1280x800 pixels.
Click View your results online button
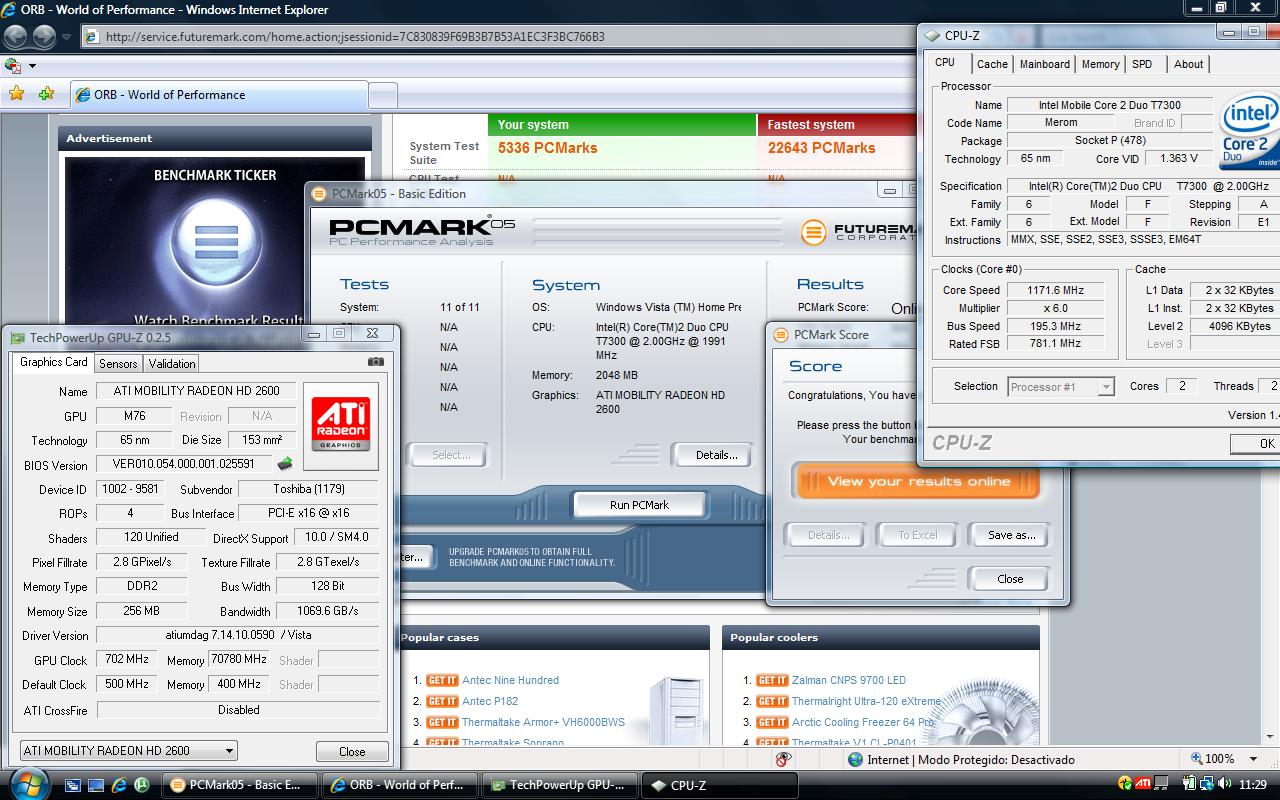coord(918,482)
